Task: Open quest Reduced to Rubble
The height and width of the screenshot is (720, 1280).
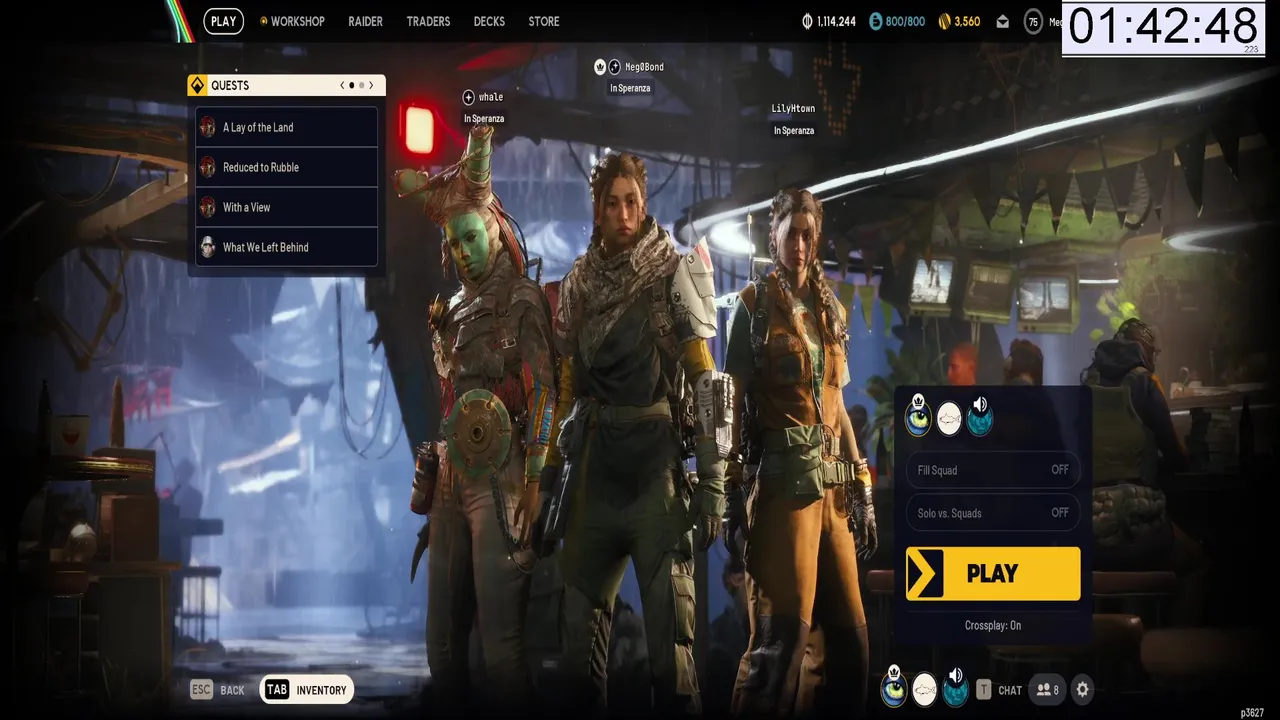Action: (x=287, y=167)
